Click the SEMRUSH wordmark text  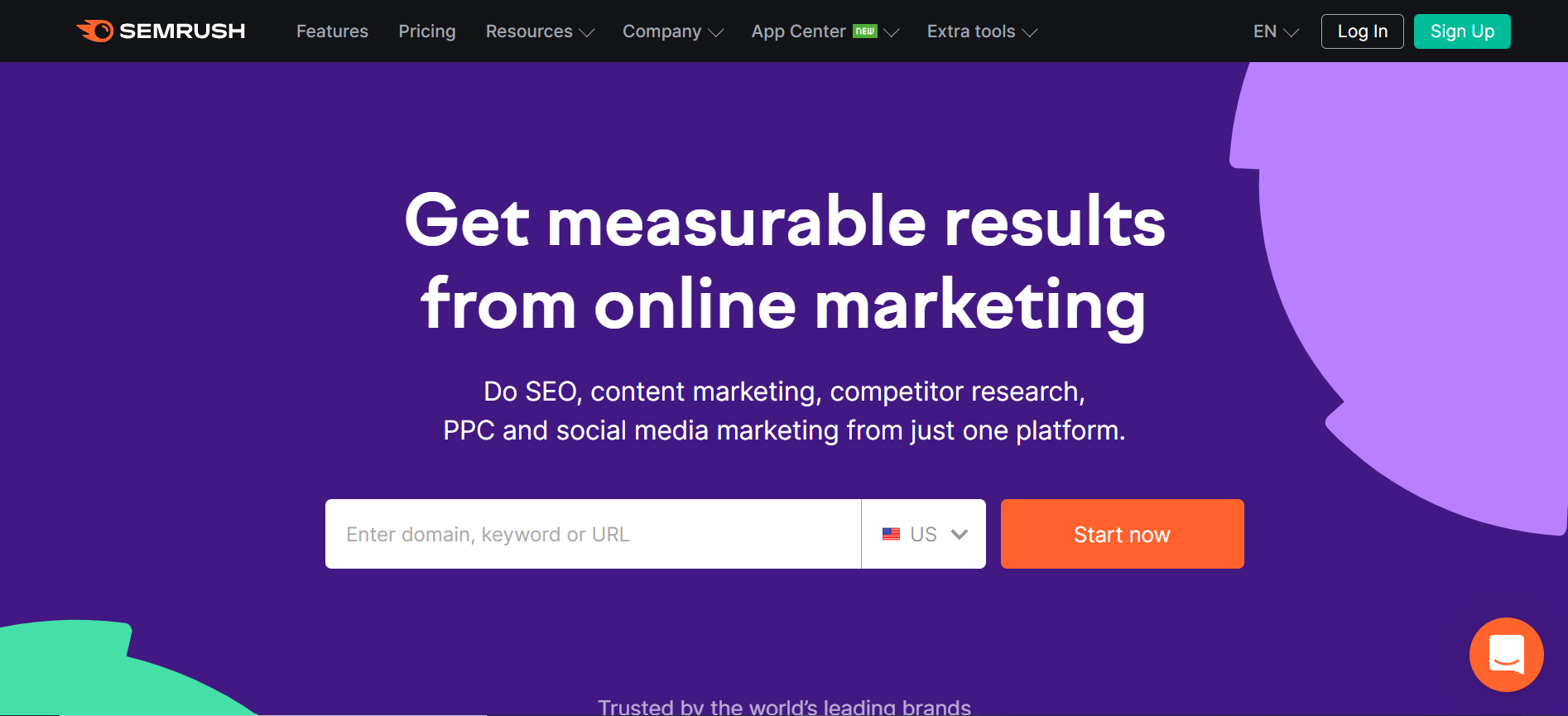[182, 31]
